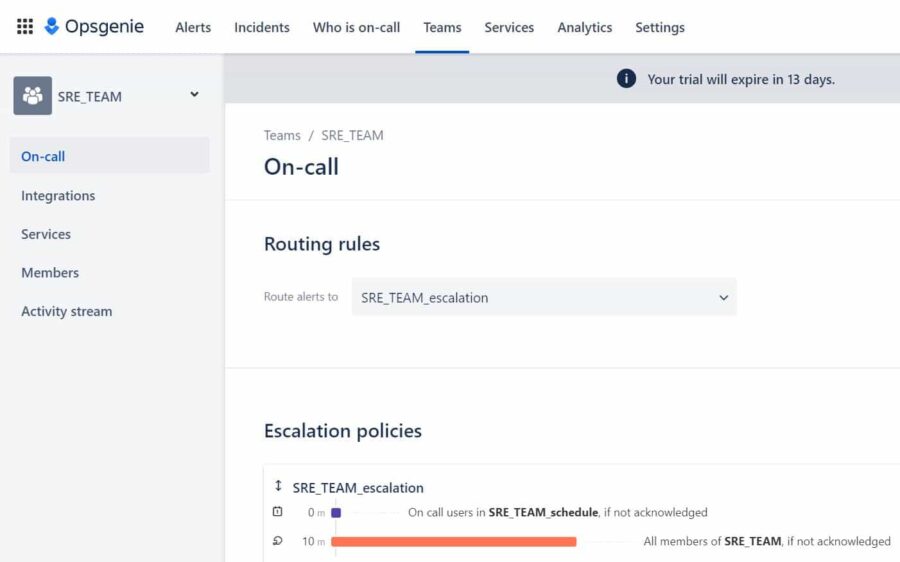The height and width of the screenshot is (562, 900).
Task: Open Analytics page
Action: click(584, 27)
